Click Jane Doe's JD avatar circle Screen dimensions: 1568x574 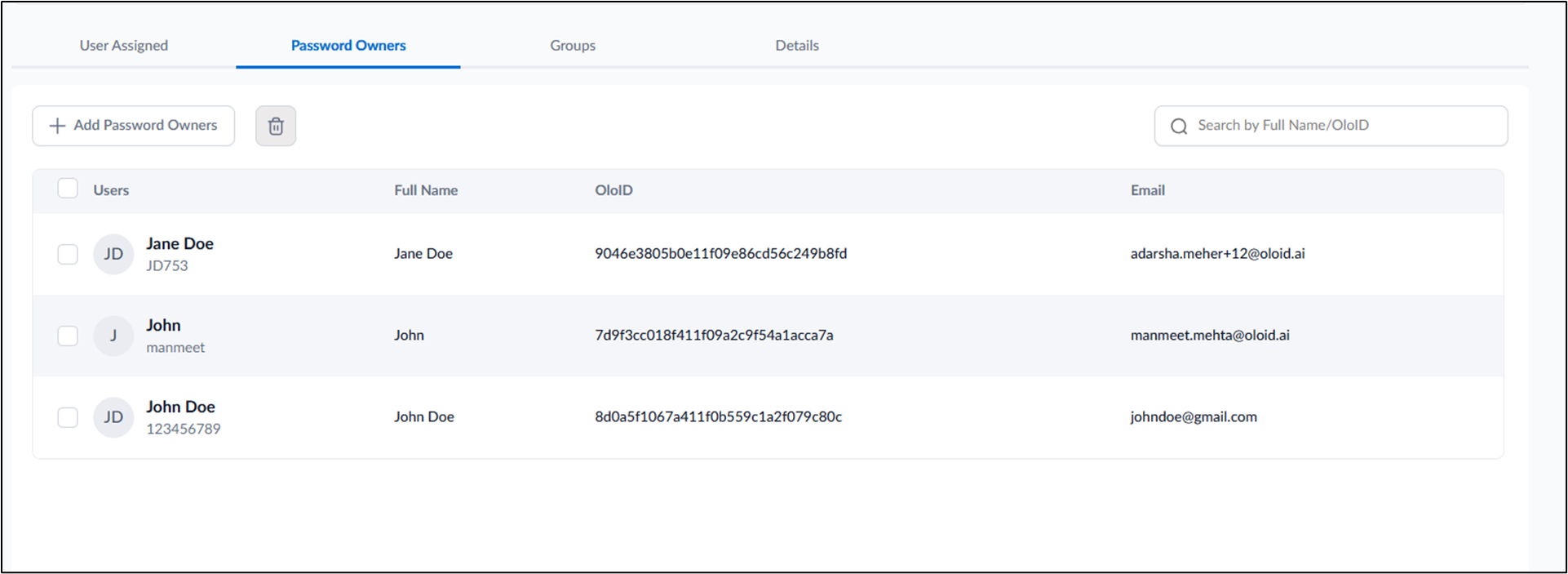pyautogui.click(x=113, y=254)
